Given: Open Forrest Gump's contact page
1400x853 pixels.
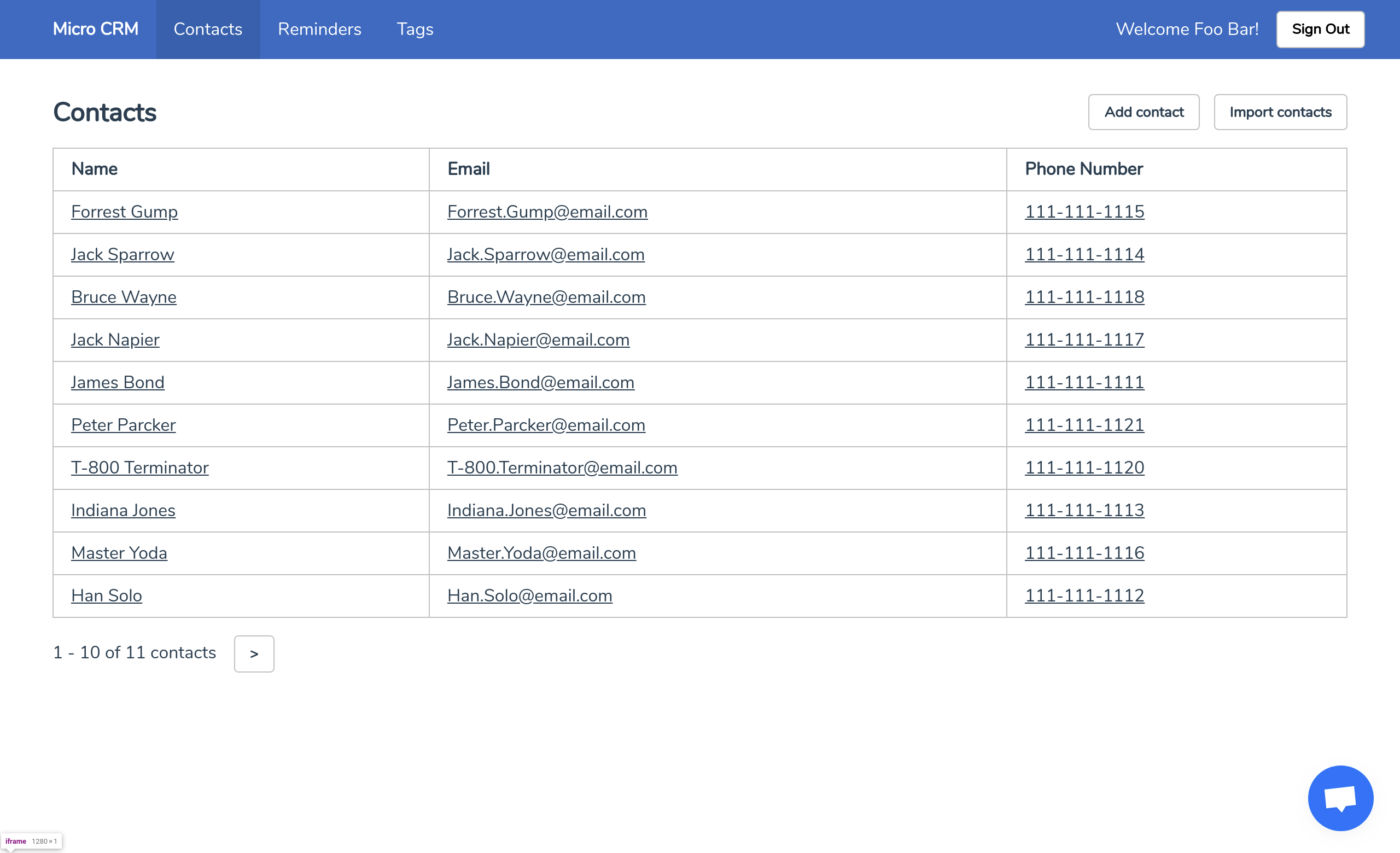Looking at the screenshot, I should click(x=125, y=212).
